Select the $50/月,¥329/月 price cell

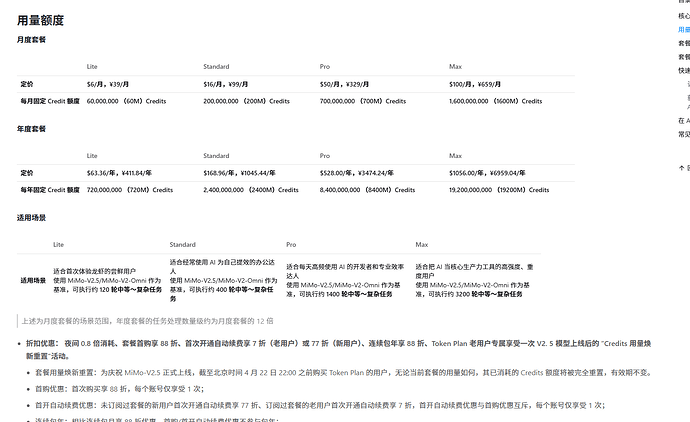point(345,84)
